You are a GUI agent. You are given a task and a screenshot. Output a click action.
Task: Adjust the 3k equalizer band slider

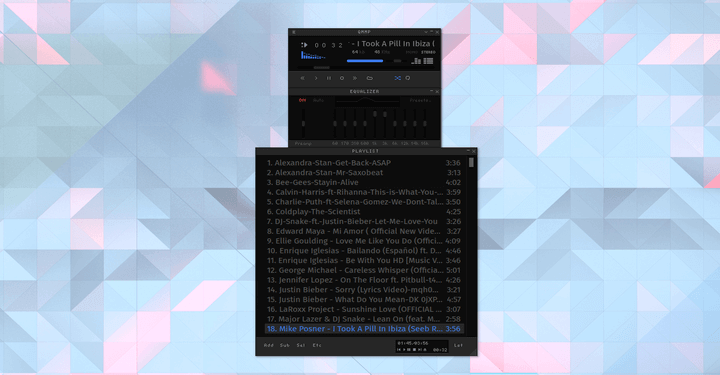click(385, 123)
